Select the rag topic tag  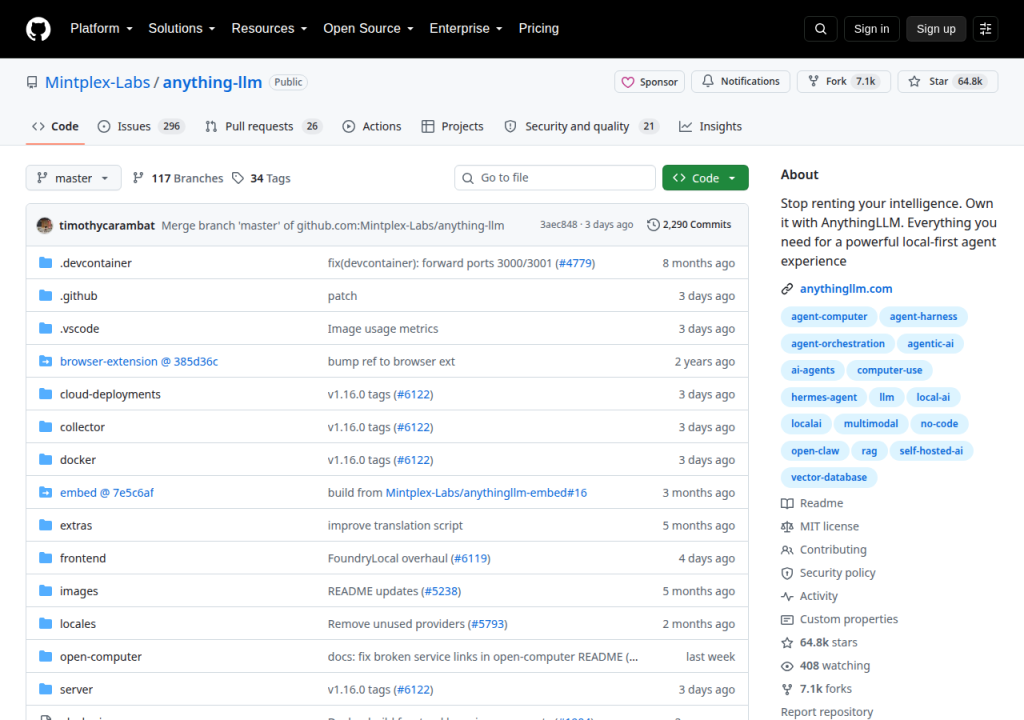click(x=869, y=451)
